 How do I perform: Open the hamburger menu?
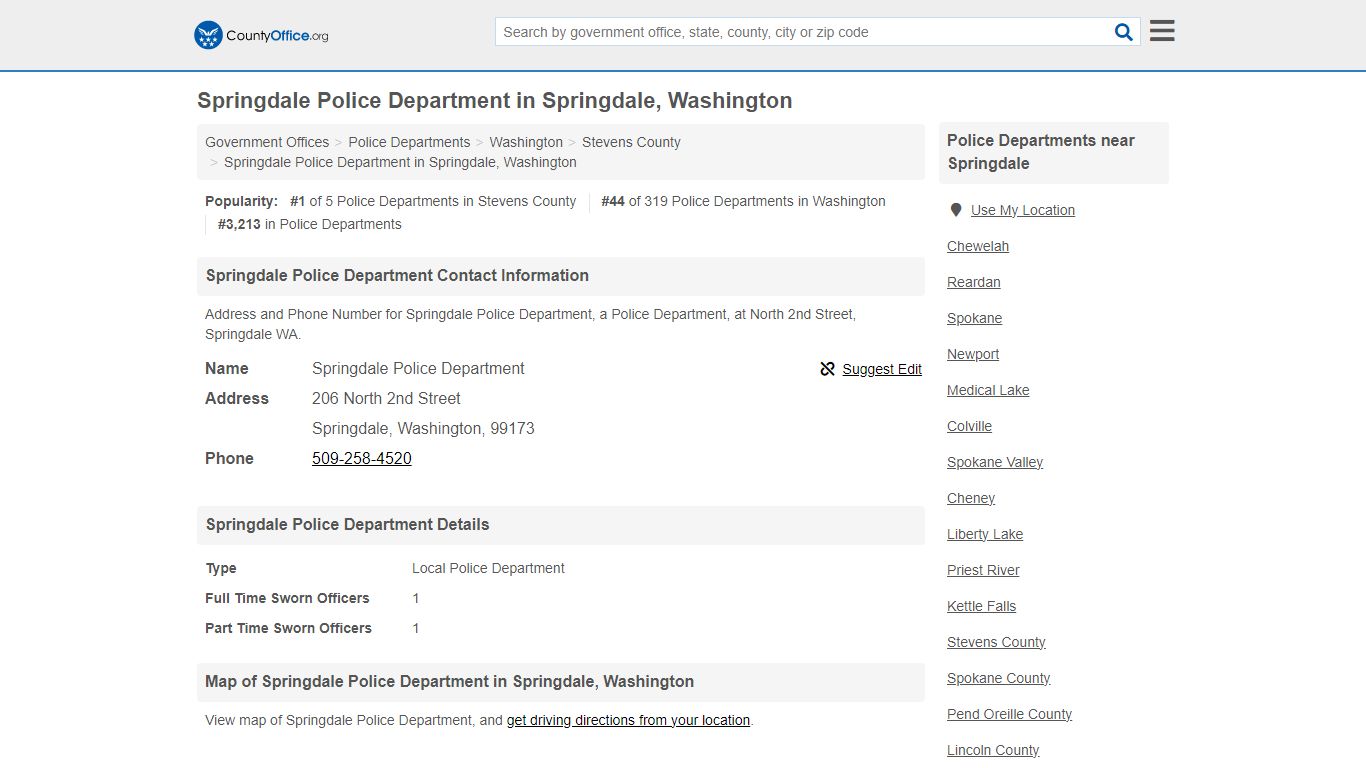point(1162,31)
